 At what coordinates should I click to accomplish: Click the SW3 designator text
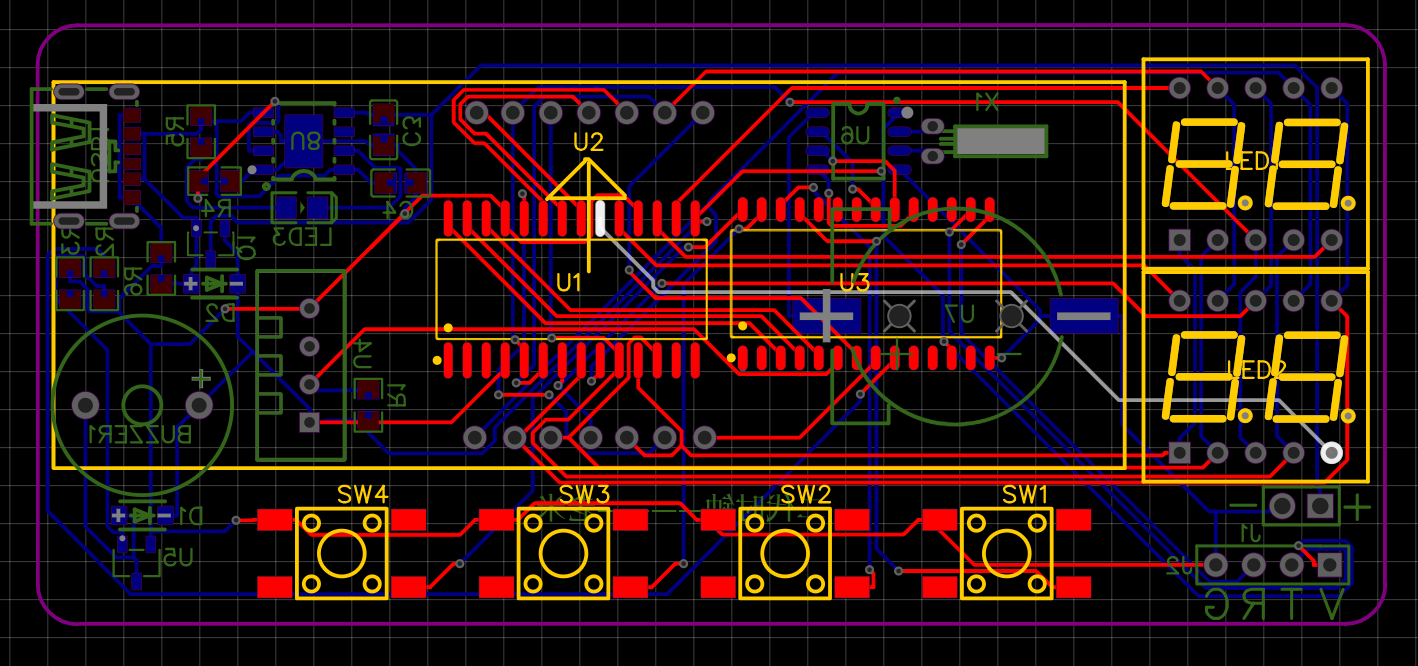point(584,494)
